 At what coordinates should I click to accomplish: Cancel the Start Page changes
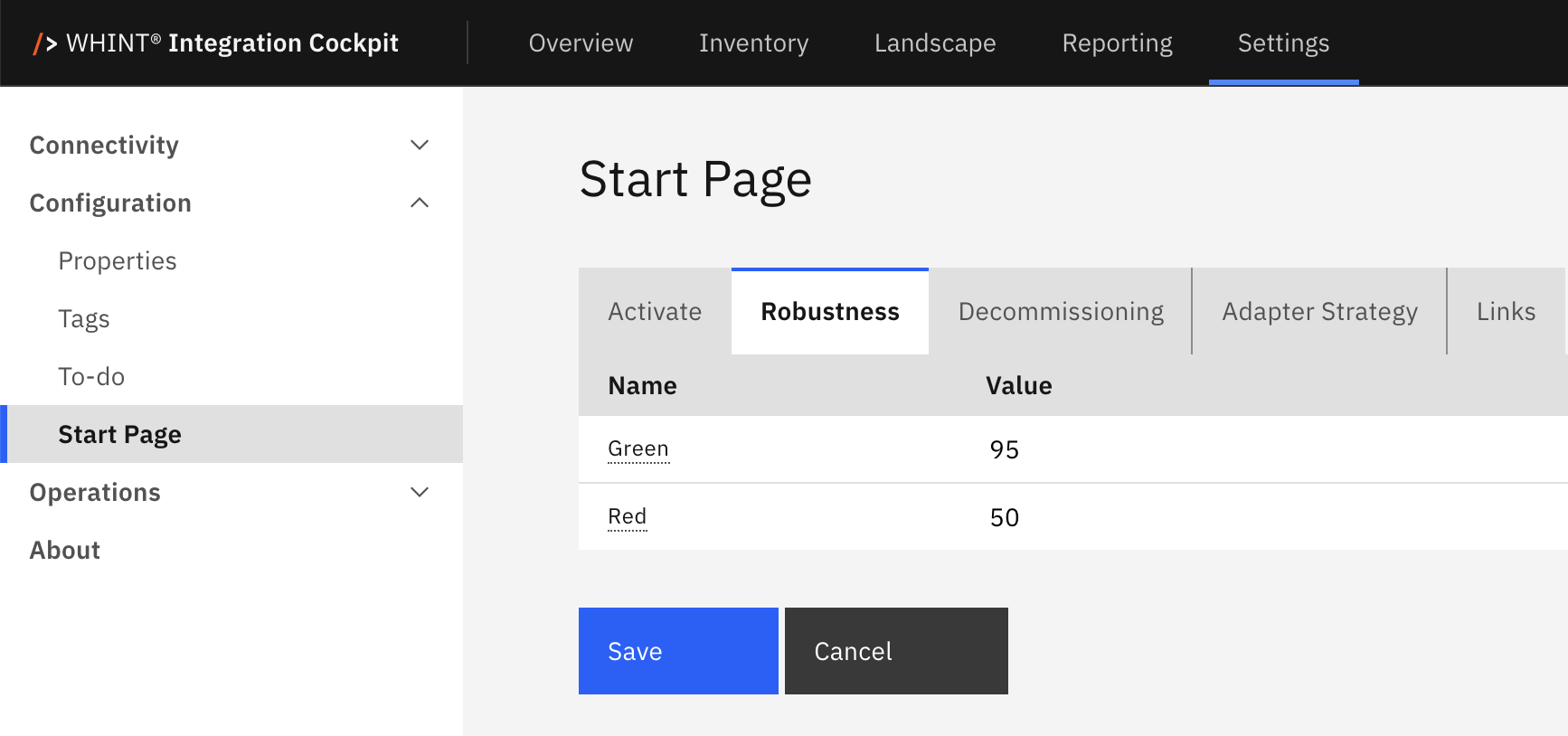coord(896,651)
